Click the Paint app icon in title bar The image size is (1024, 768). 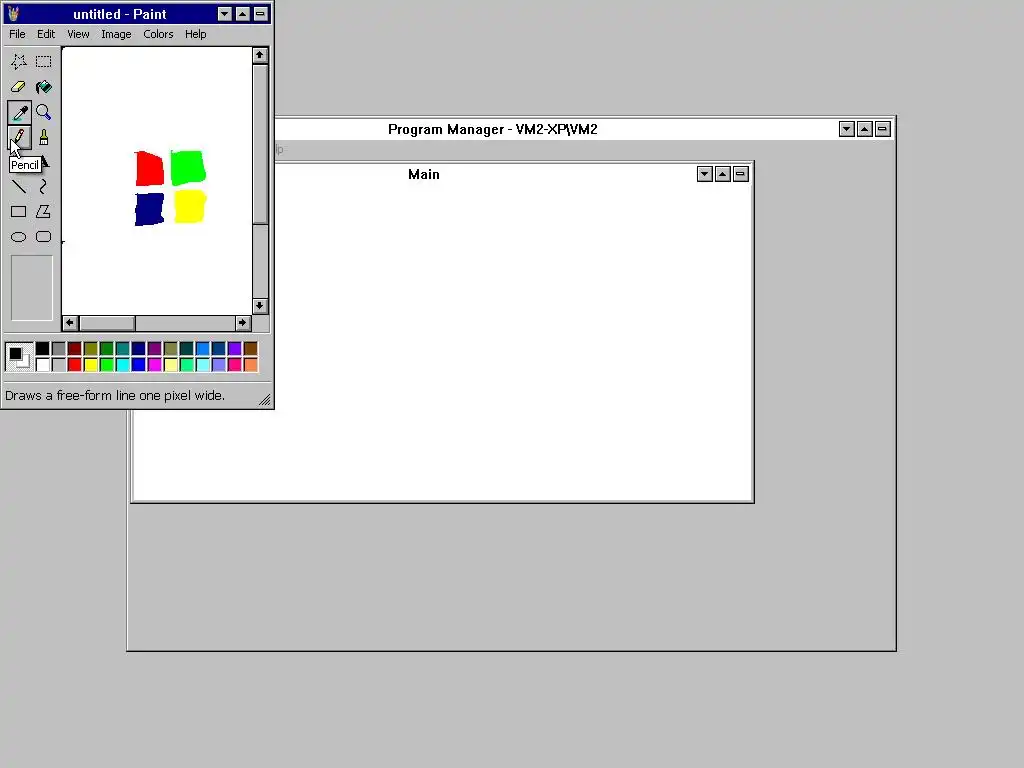13,14
